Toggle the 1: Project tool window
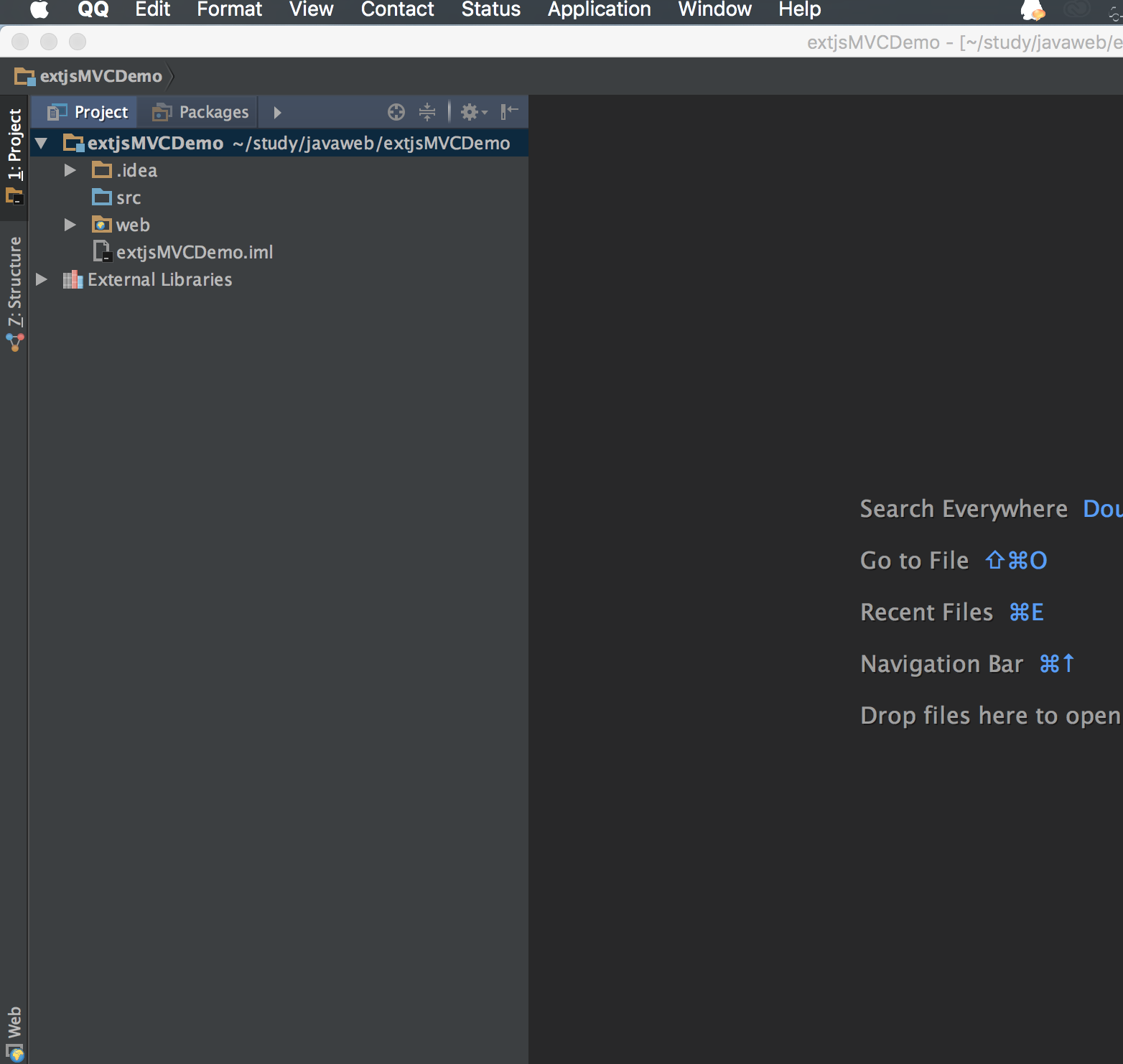Image resolution: width=1123 pixels, height=1064 pixels. [x=14, y=154]
